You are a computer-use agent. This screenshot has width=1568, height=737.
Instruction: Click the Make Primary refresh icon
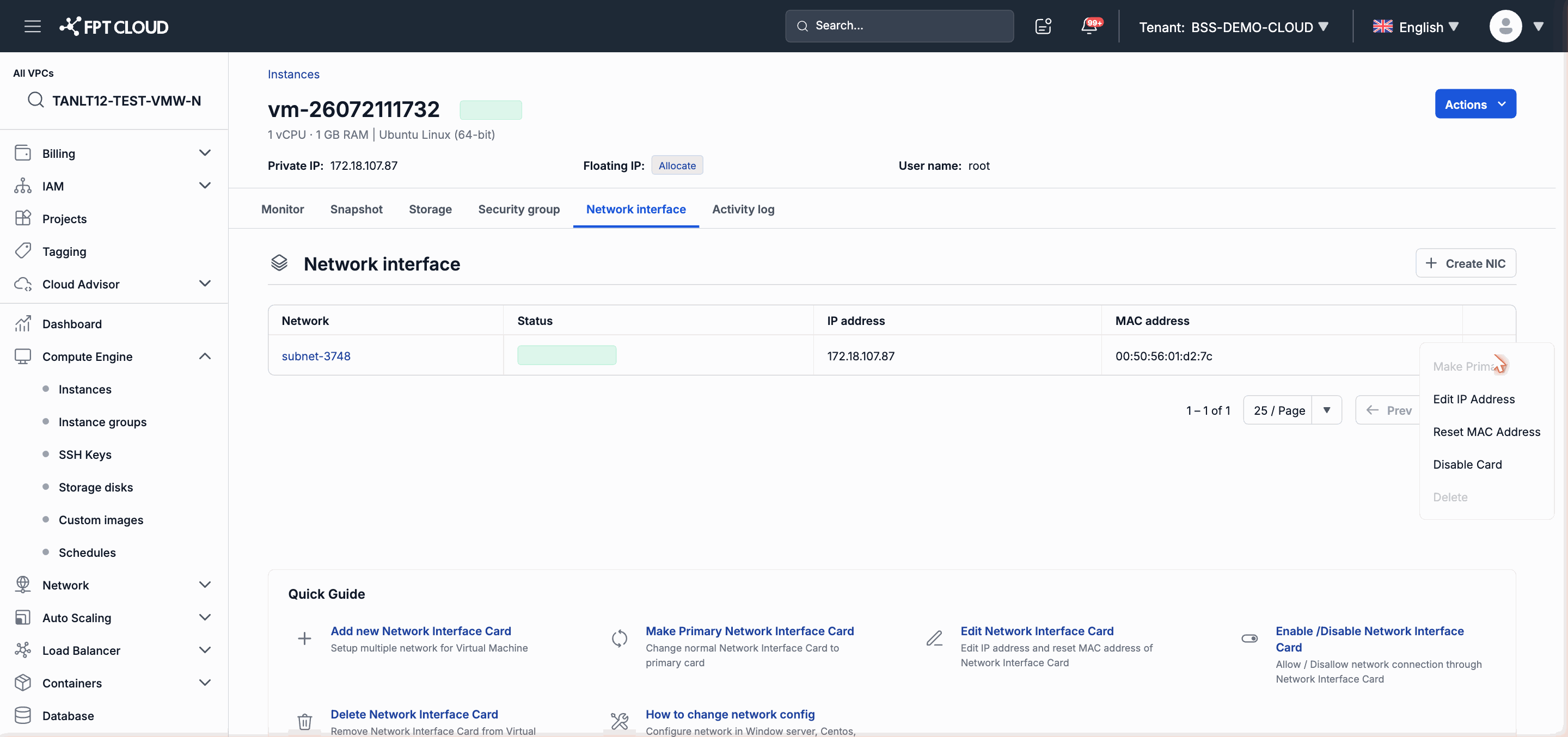(619, 638)
